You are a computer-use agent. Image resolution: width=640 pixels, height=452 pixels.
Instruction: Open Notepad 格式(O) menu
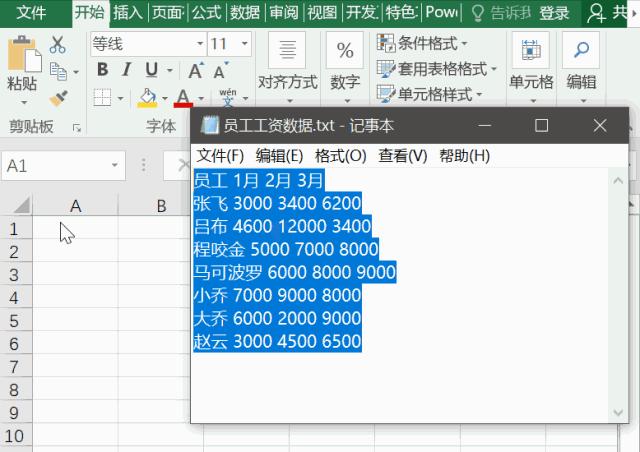pos(341,156)
